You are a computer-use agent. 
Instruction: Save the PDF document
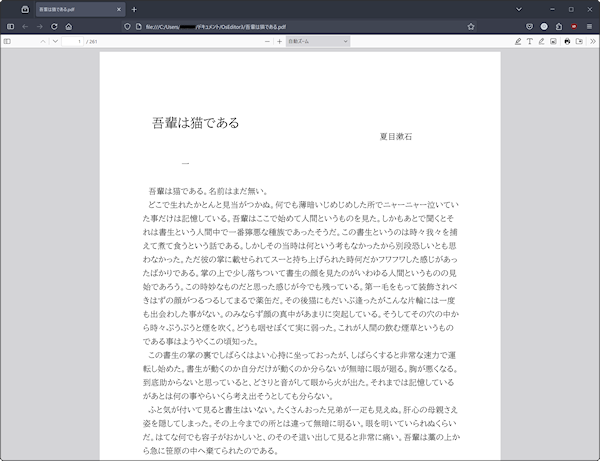coord(579,42)
